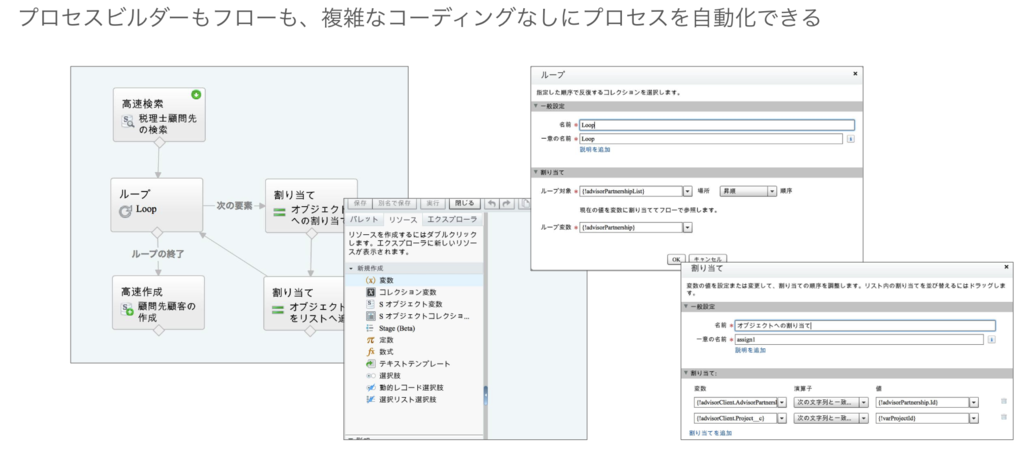This screenshot has width=1024, height=457.
Task: Click the 名前 field containing Loop
Action: point(716,125)
